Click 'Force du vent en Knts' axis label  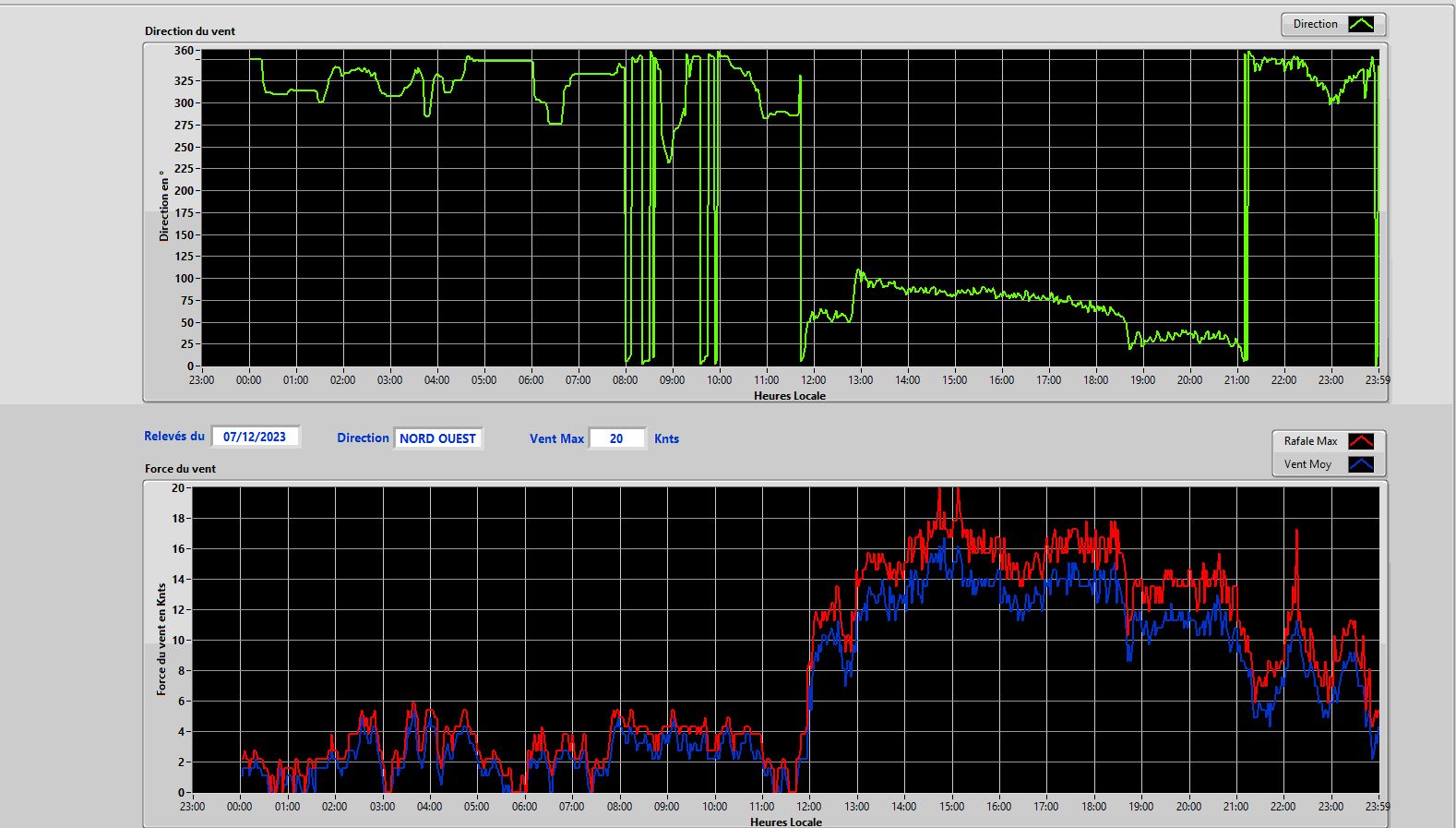pos(161,639)
